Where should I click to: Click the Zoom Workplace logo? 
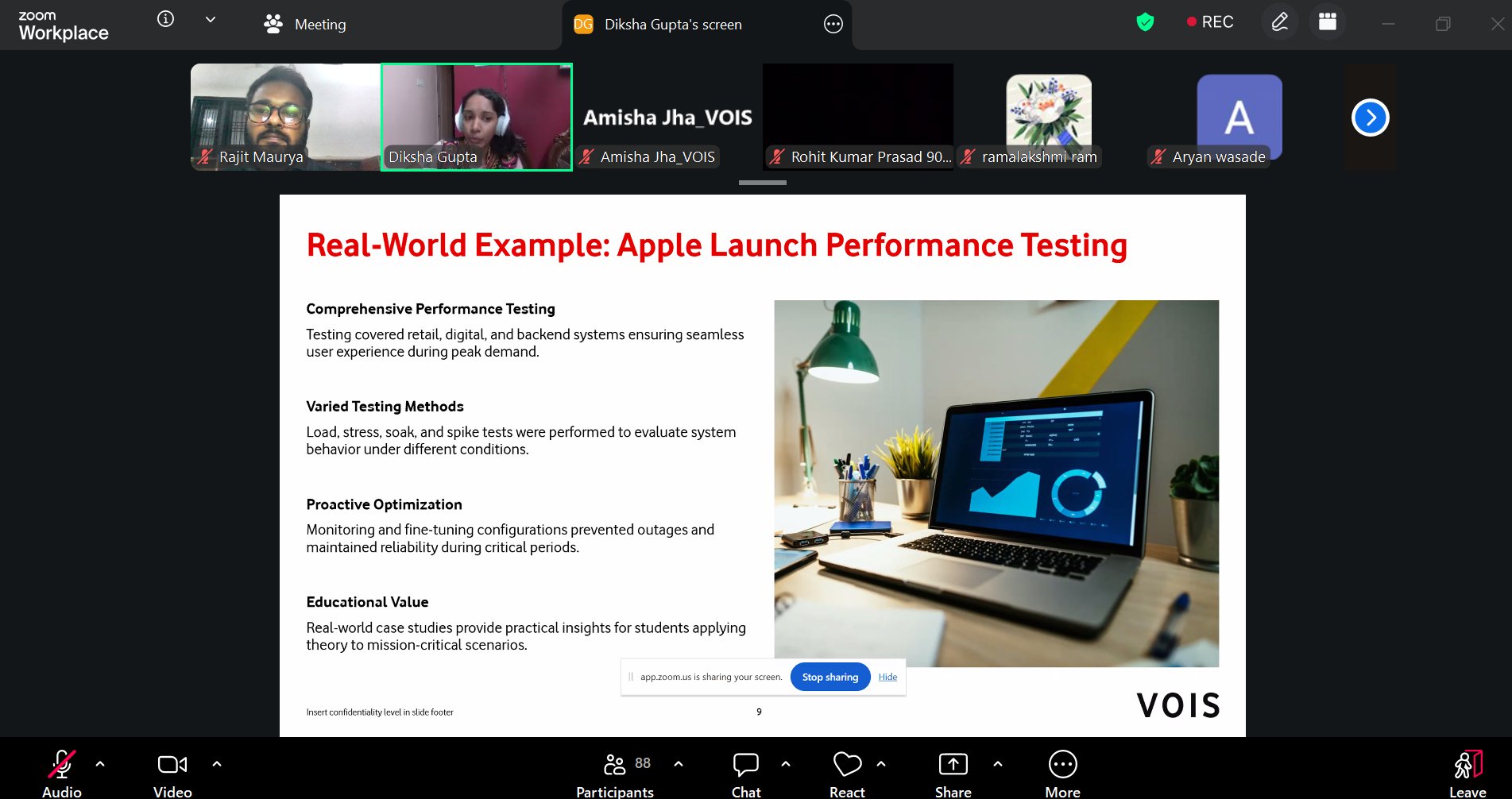point(64,25)
